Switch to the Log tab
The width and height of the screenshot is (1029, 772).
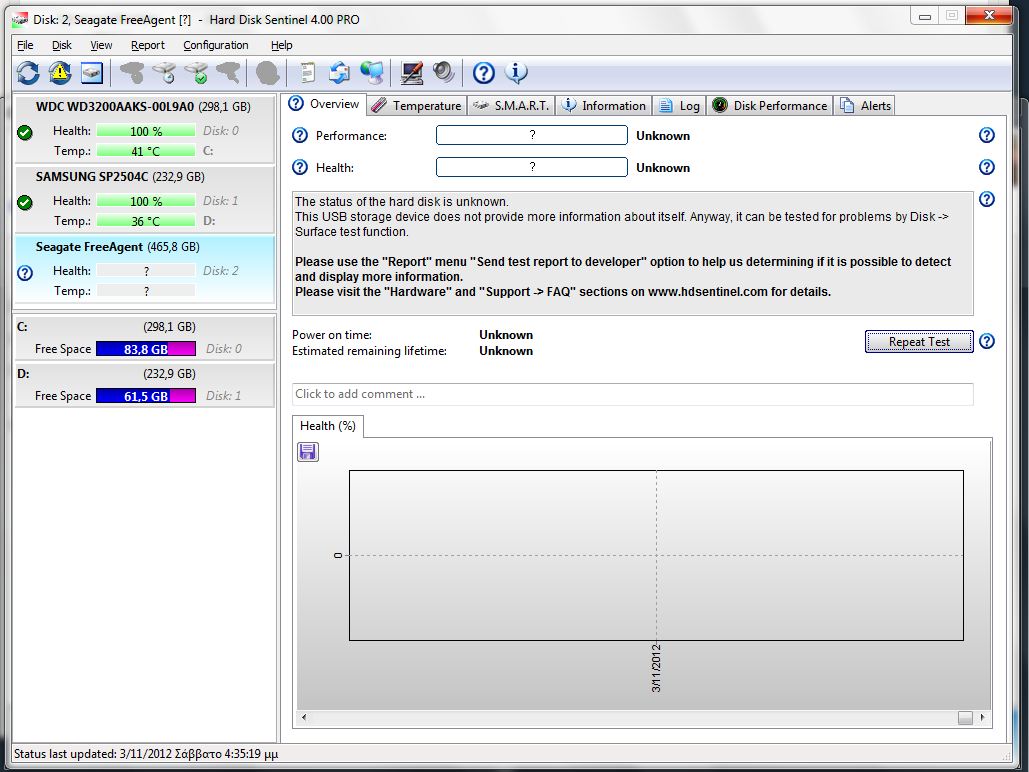(679, 106)
